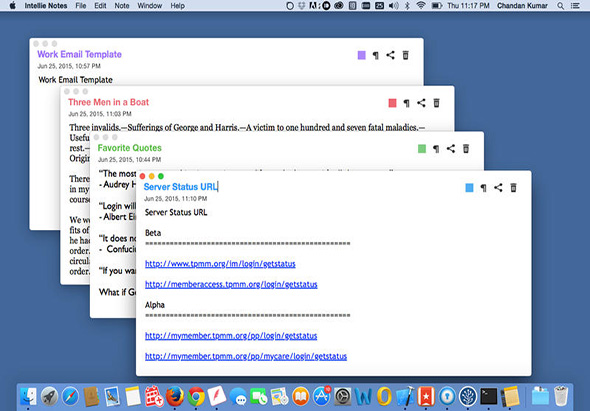Select the Three Men in a Boat title

pos(108,102)
